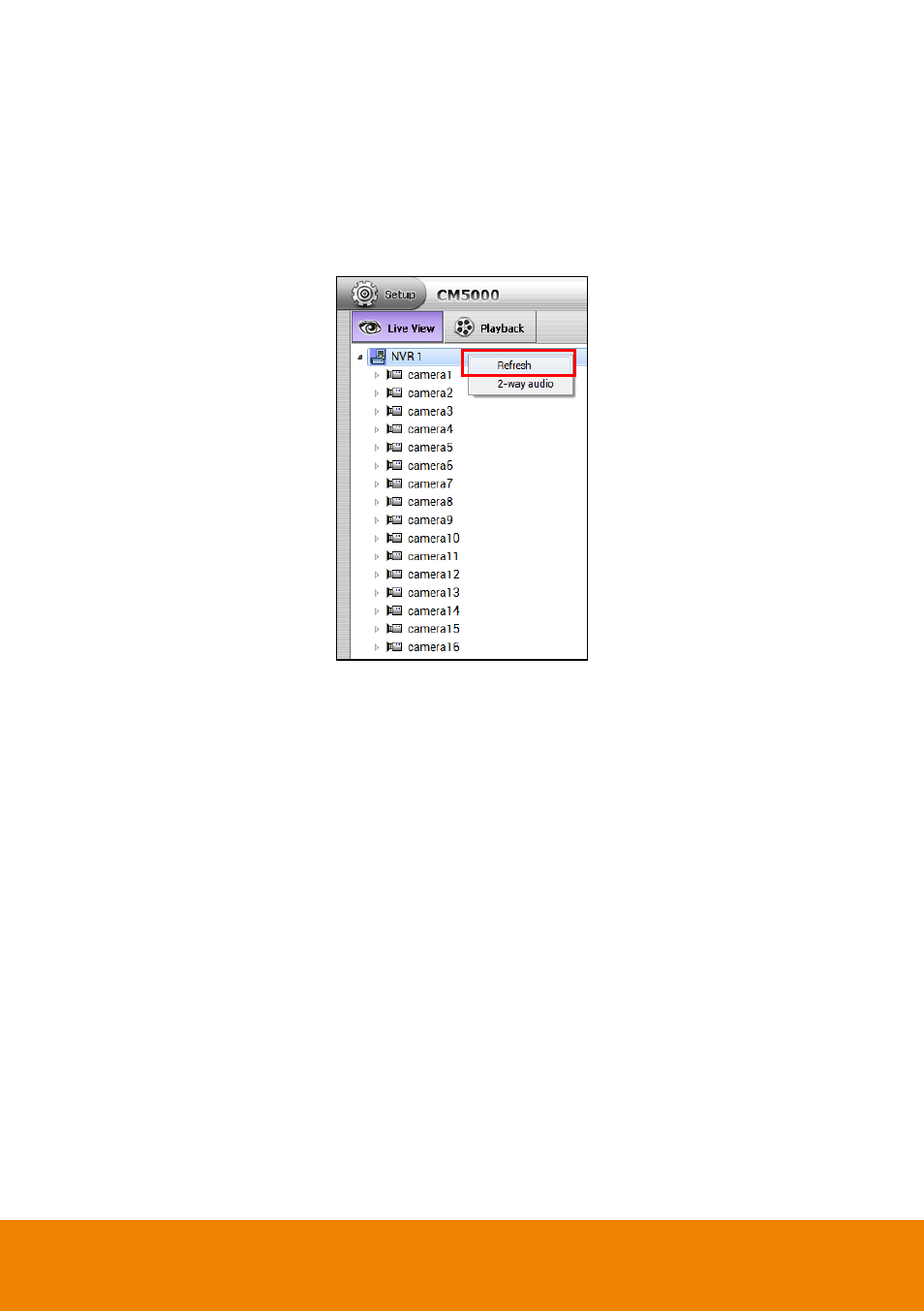This screenshot has height=1312, width=924.
Task: Click the camera icon beside camera2
Action: coord(394,392)
